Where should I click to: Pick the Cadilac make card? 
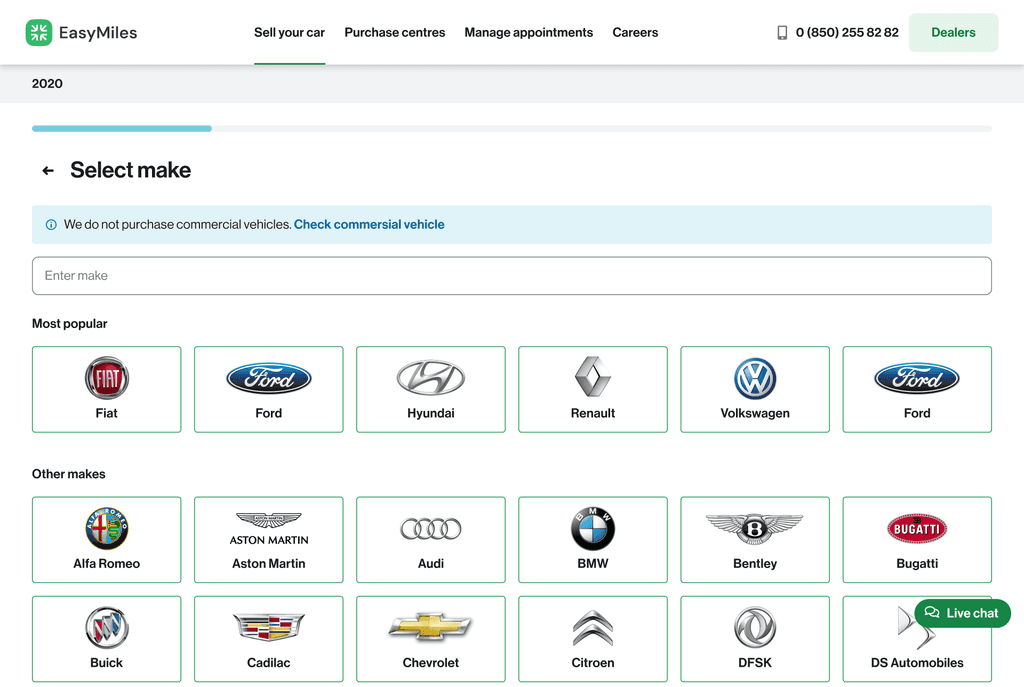pyautogui.click(x=268, y=639)
